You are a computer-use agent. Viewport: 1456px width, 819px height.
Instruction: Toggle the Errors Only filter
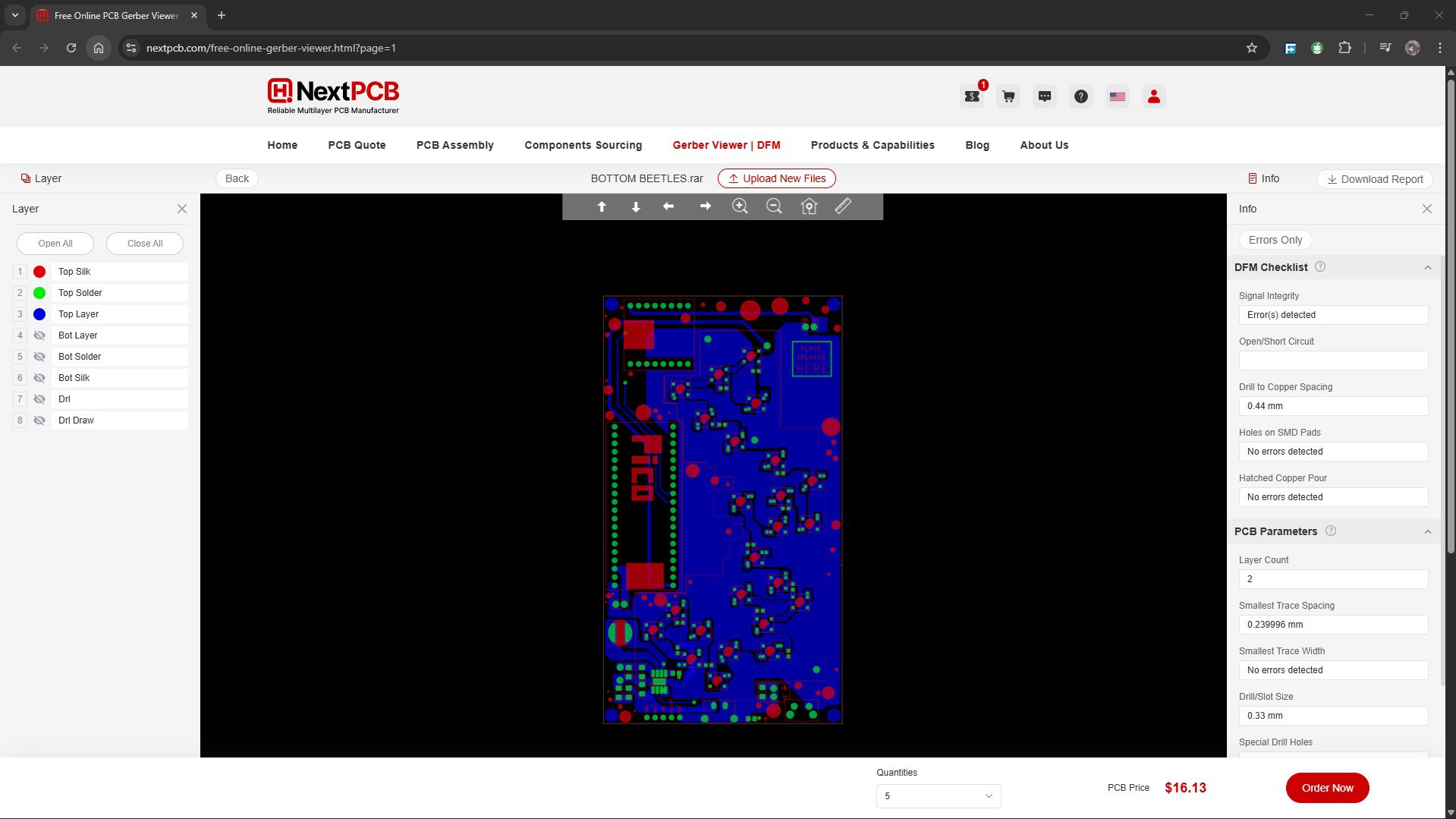click(1275, 240)
